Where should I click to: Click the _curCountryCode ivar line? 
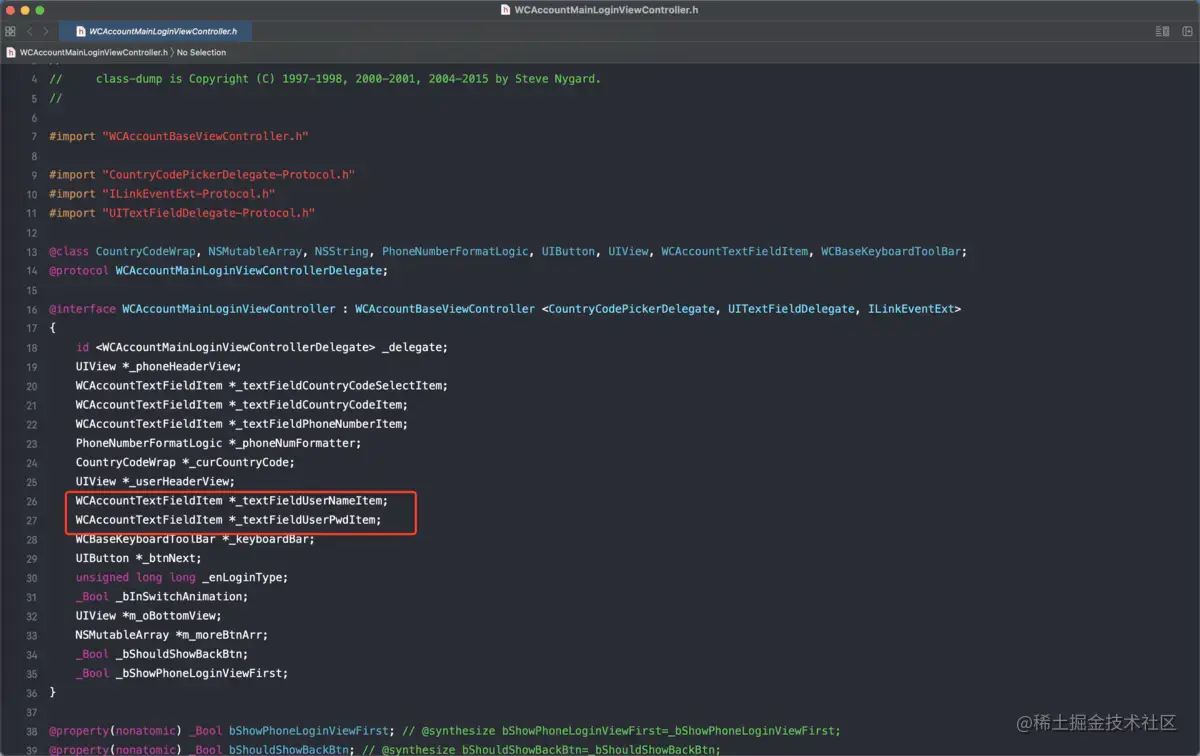186,463
